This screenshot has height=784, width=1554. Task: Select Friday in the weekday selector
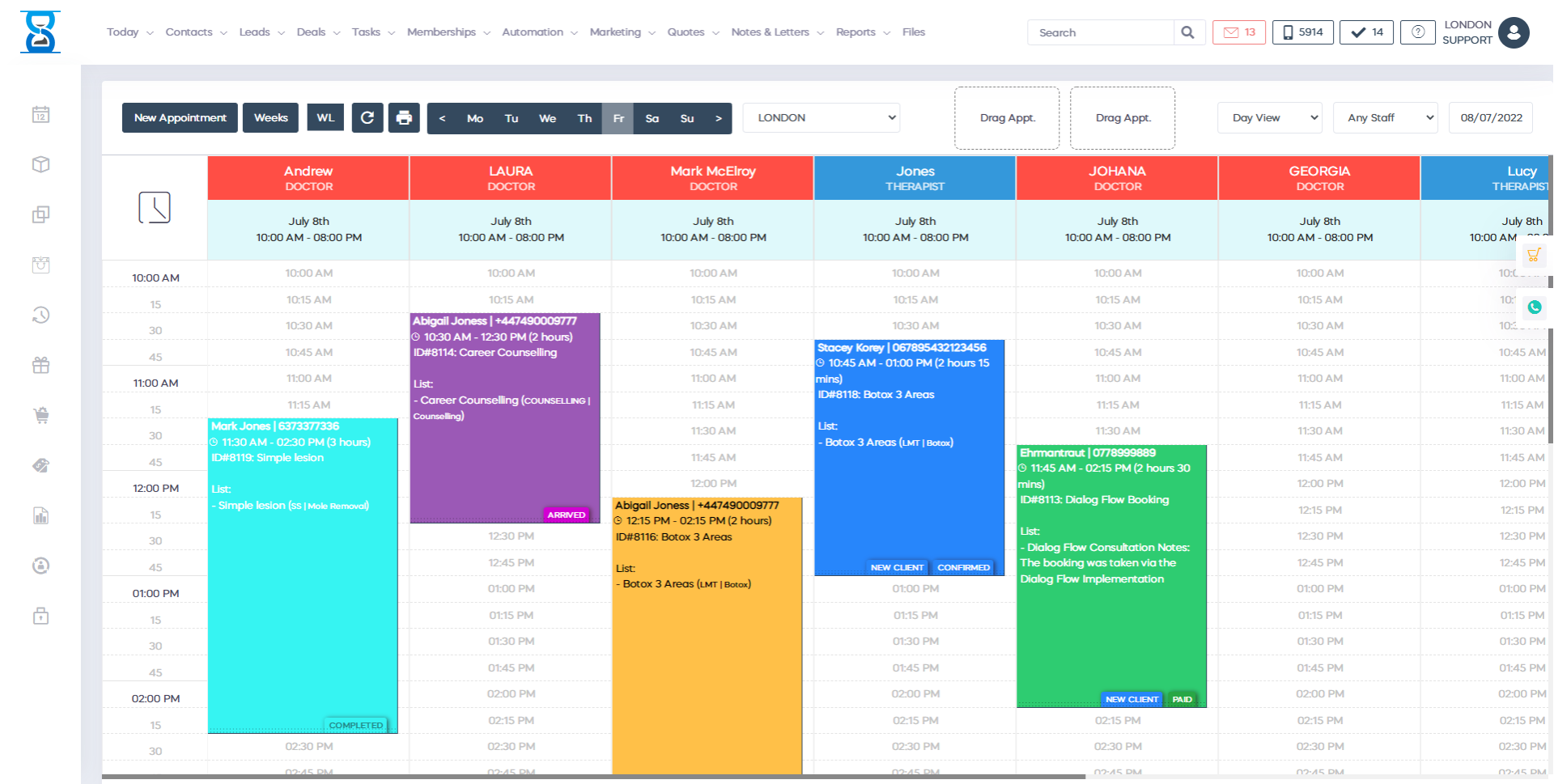pyautogui.click(x=618, y=118)
